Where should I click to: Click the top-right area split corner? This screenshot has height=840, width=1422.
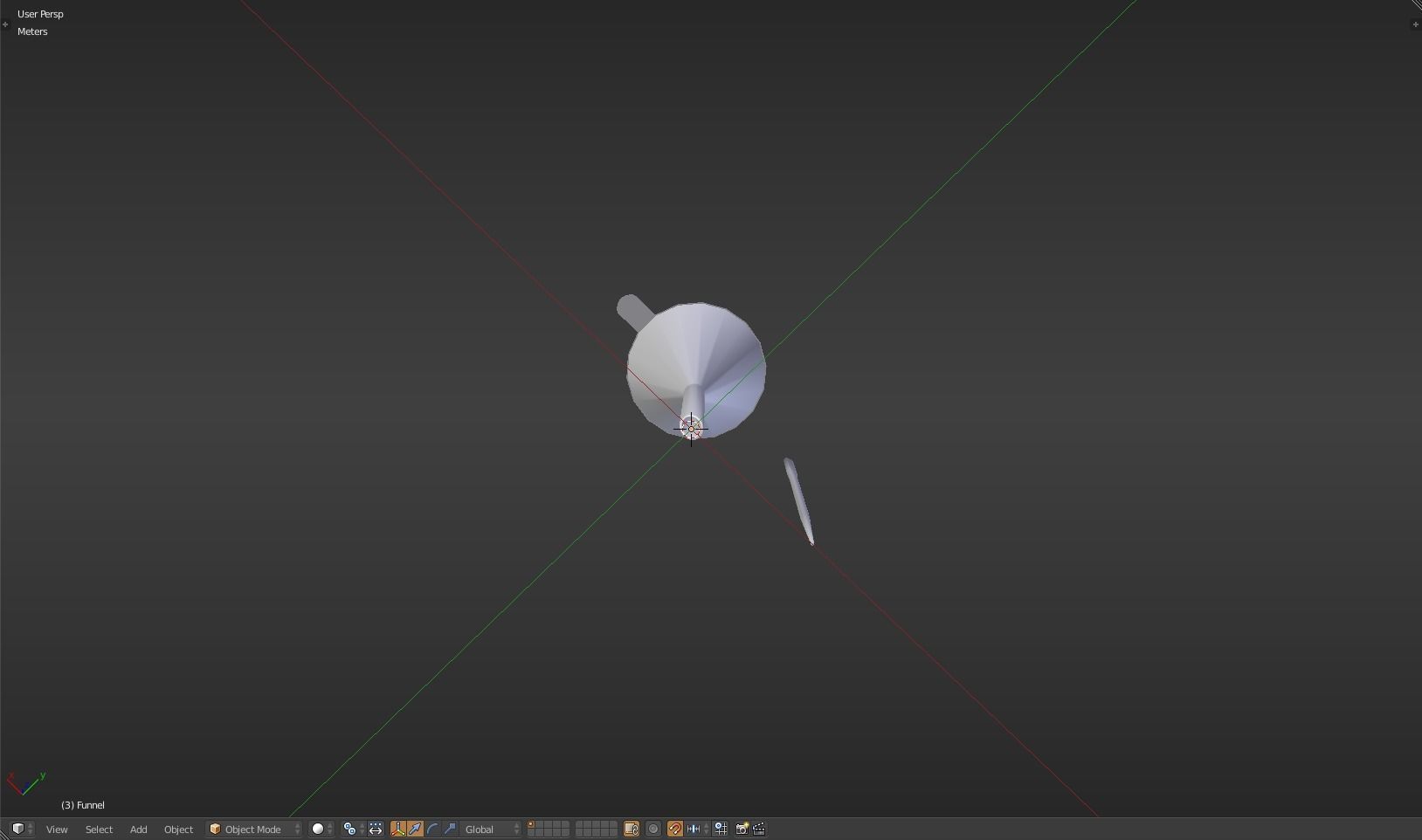[1416, 5]
